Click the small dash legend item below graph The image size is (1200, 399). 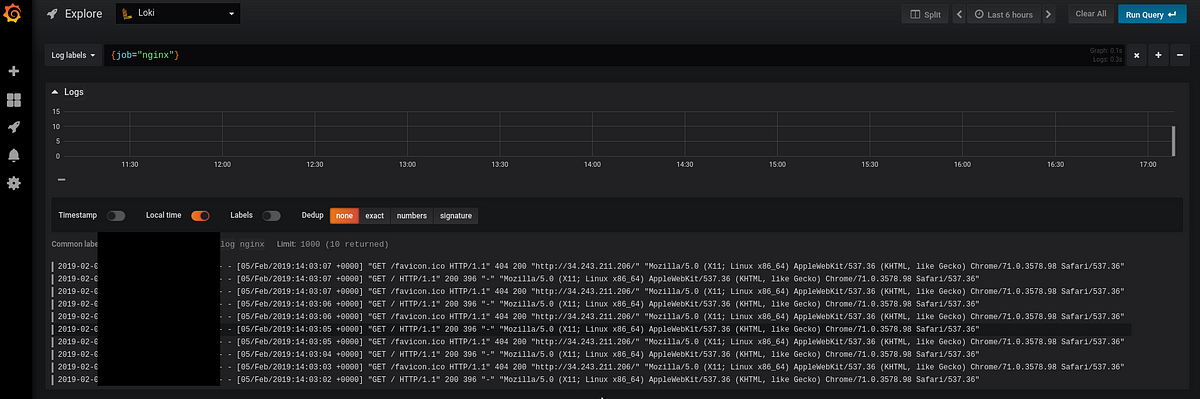[x=62, y=180]
